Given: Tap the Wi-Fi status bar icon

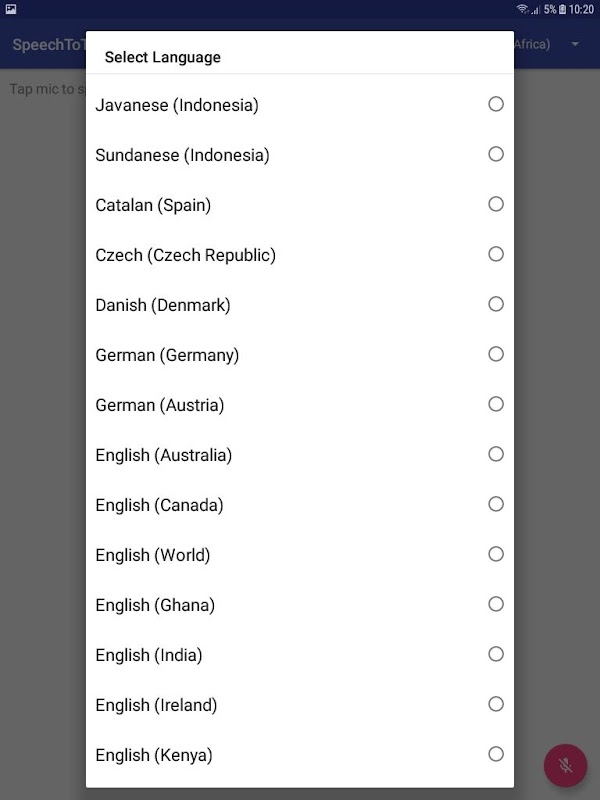Looking at the screenshot, I should click(522, 9).
